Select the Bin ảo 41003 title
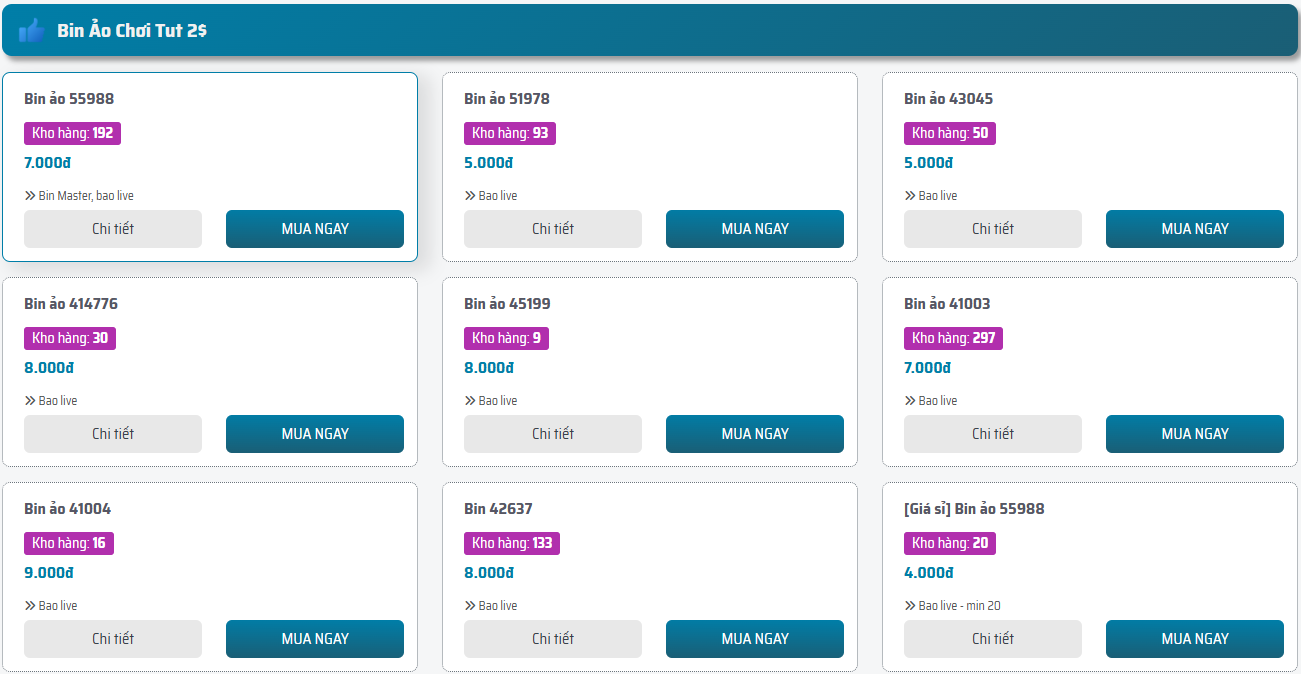The width and height of the screenshot is (1301, 674). tap(947, 304)
